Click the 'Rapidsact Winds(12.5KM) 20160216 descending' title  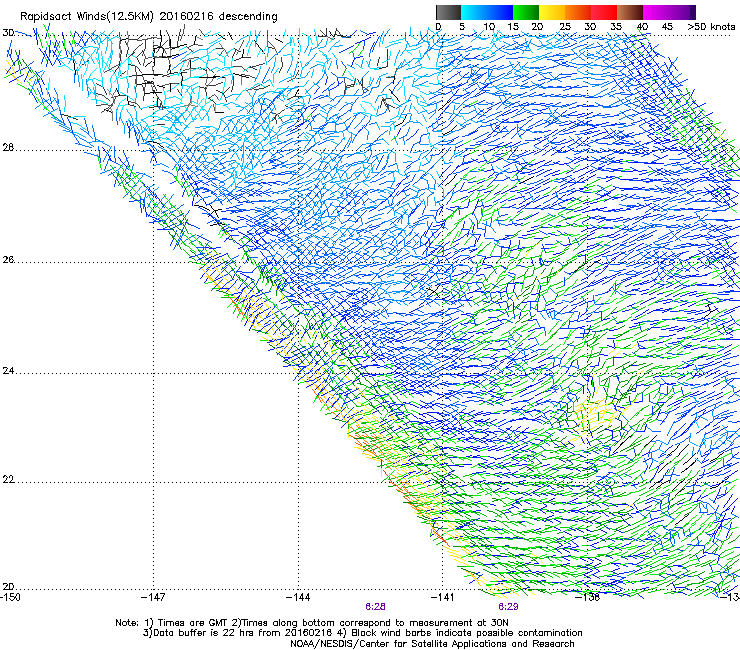tap(149, 17)
